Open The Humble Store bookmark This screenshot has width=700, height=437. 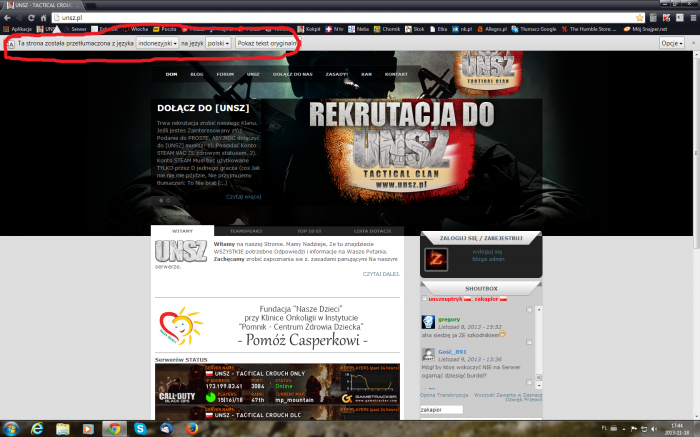coord(589,29)
